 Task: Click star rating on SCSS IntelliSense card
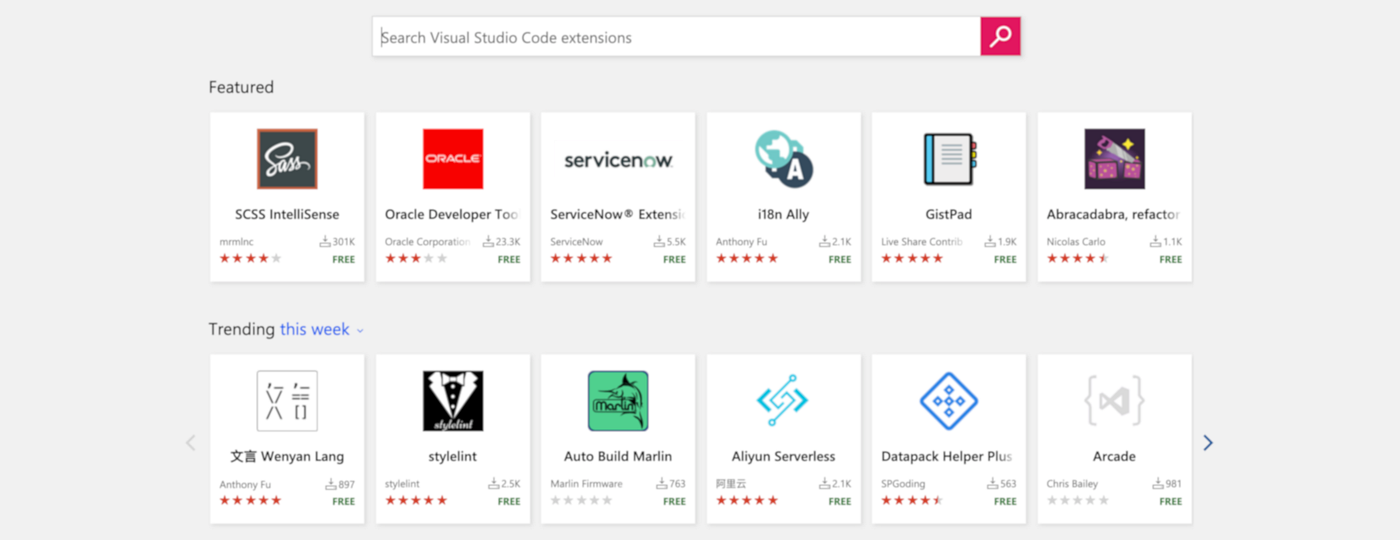click(251, 258)
